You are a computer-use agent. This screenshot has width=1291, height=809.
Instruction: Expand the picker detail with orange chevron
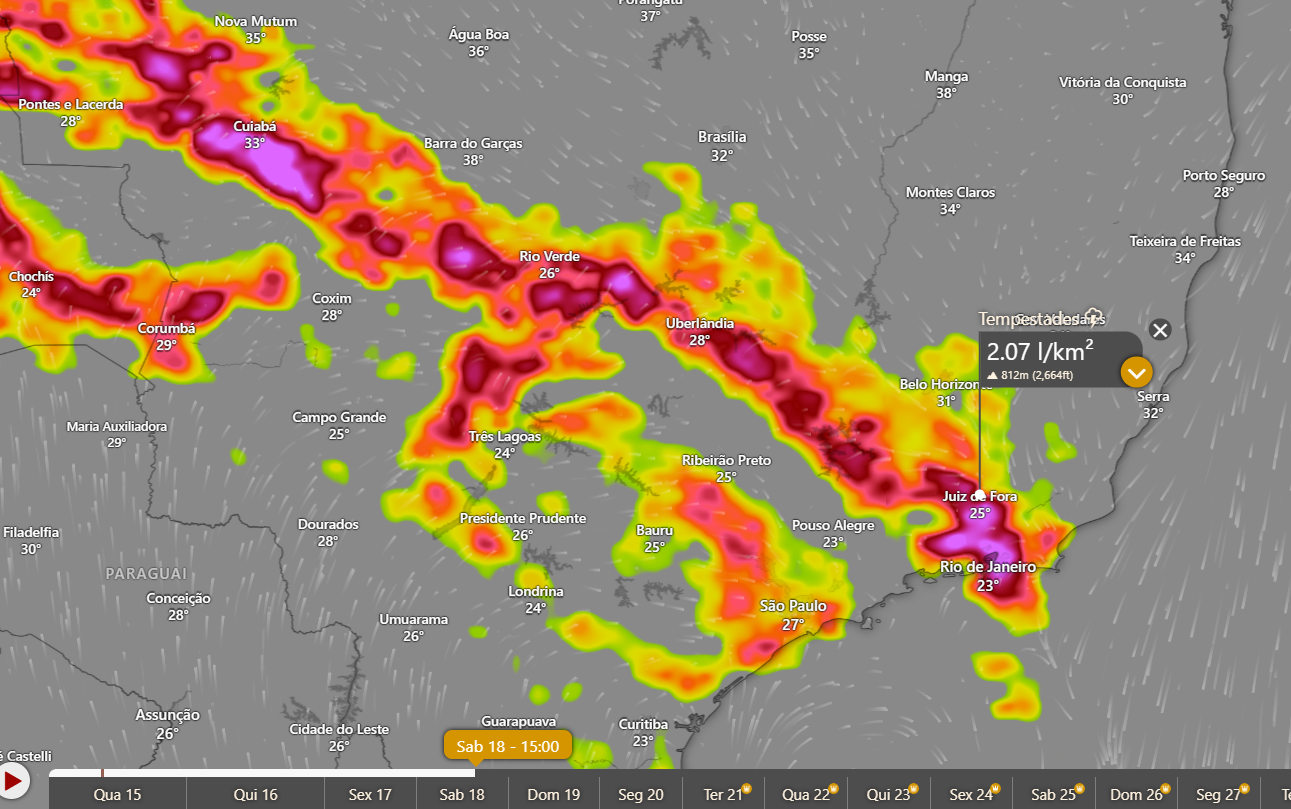(x=1137, y=373)
